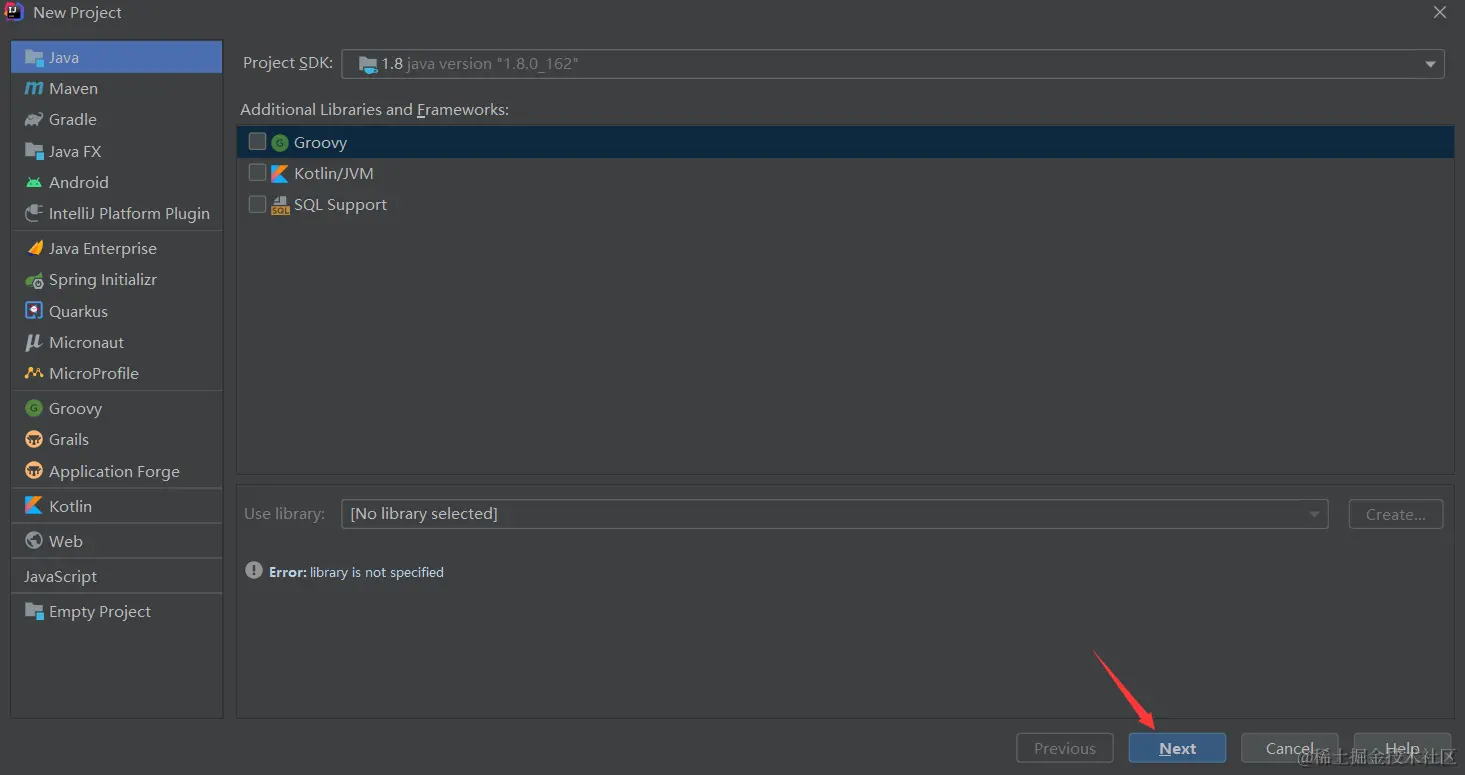The width and height of the screenshot is (1465, 775).
Task: Click the Cancel button
Action: click(1289, 748)
